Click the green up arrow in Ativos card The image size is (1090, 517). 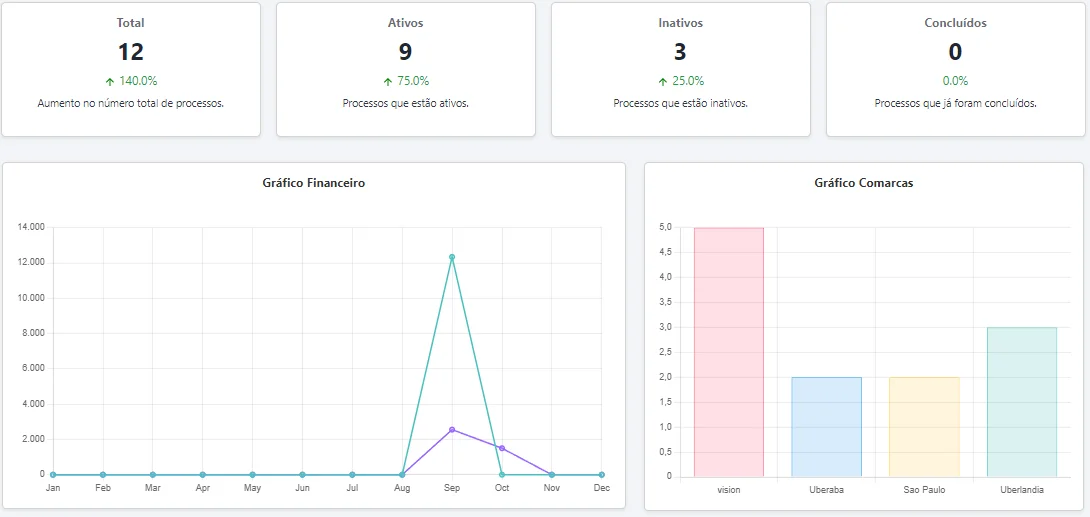[x=388, y=81]
